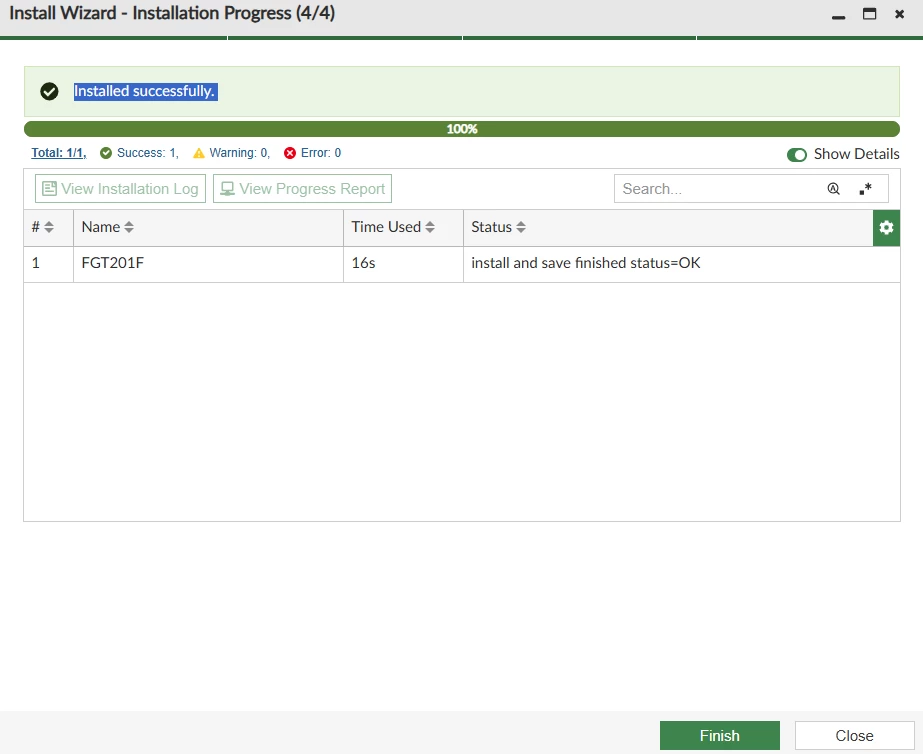
Task: Click the progress report monitor icon
Action: [227, 188]
